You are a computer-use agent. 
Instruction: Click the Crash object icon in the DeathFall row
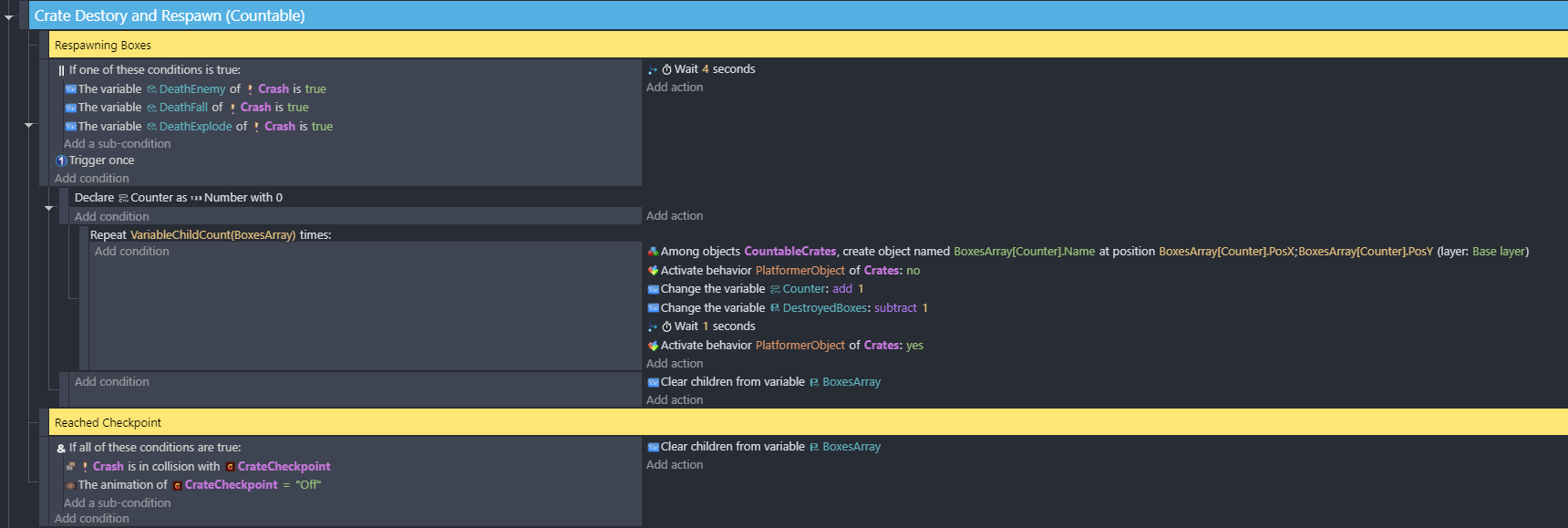pos(232,108)
